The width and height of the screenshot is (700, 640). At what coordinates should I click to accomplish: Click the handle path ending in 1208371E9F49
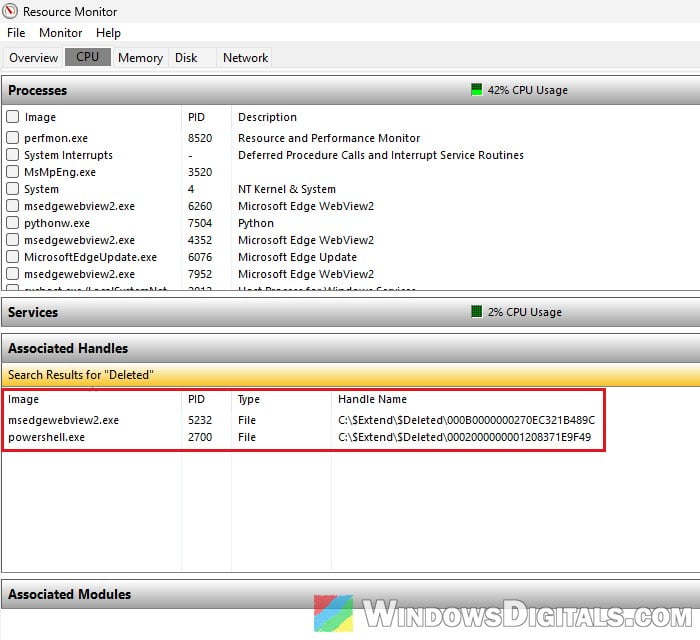click(465, 437)
